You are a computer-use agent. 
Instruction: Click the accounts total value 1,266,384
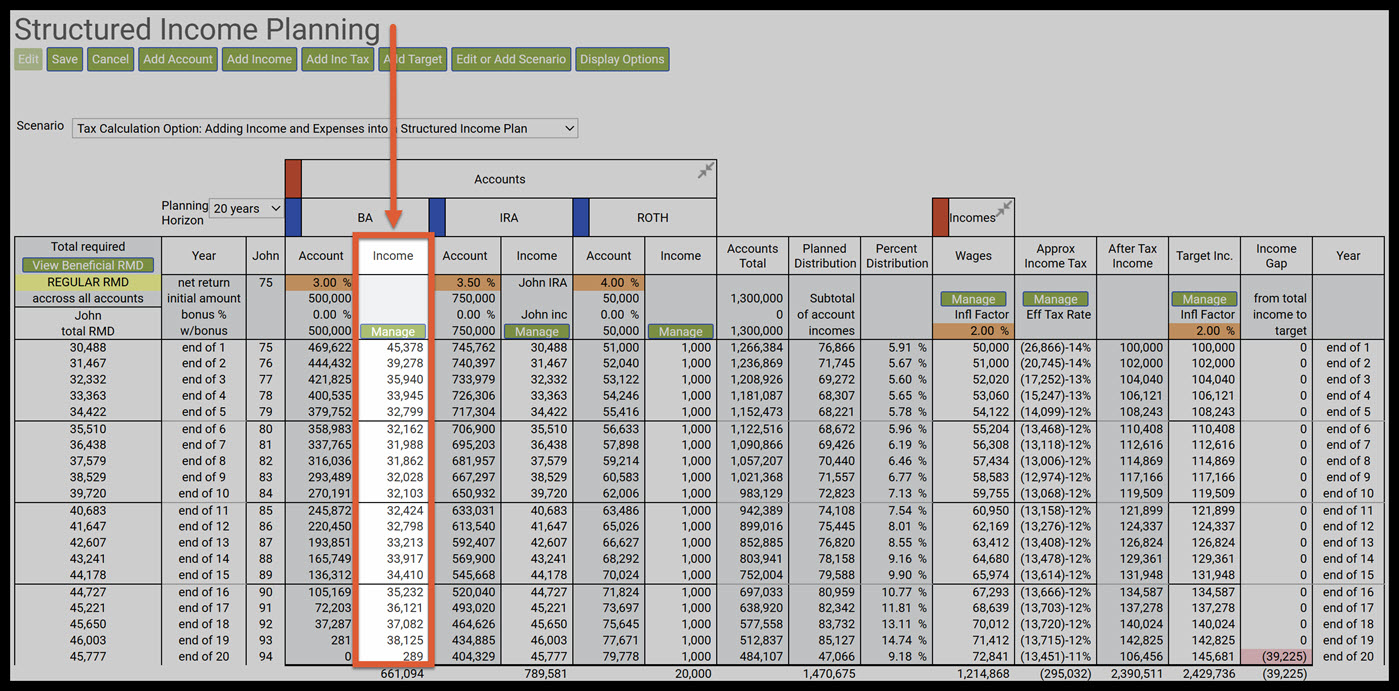pyautogui.click(x=756, y=347)
